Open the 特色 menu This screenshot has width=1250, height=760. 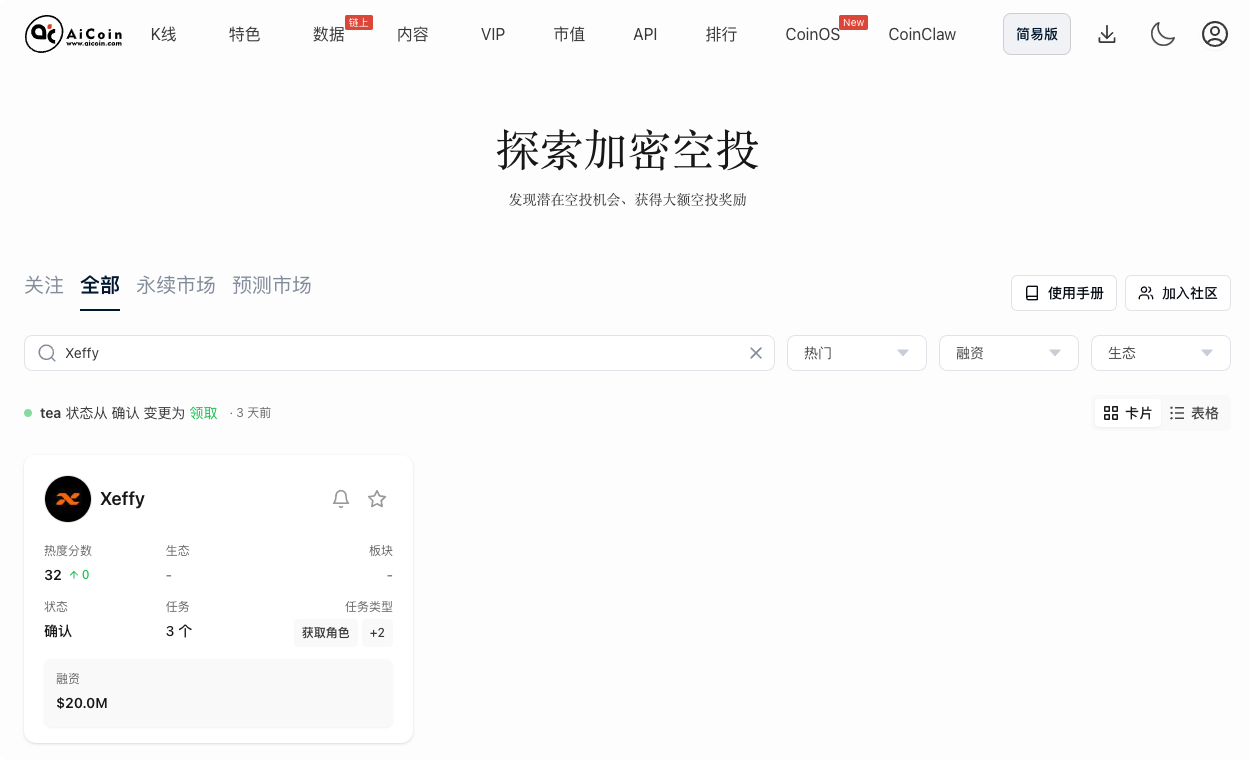click(245, 35)
